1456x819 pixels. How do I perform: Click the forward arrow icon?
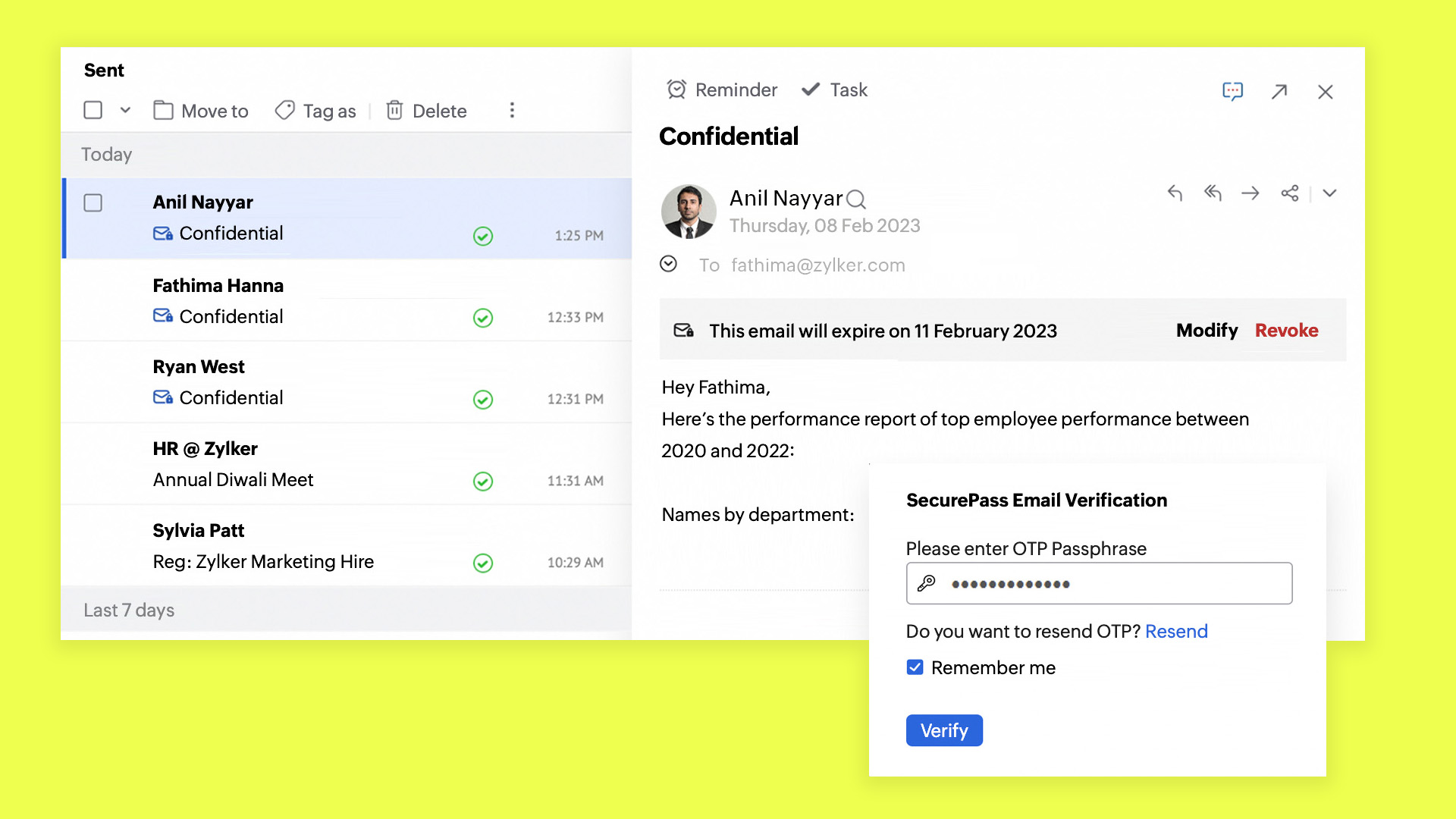(1250, 193)
